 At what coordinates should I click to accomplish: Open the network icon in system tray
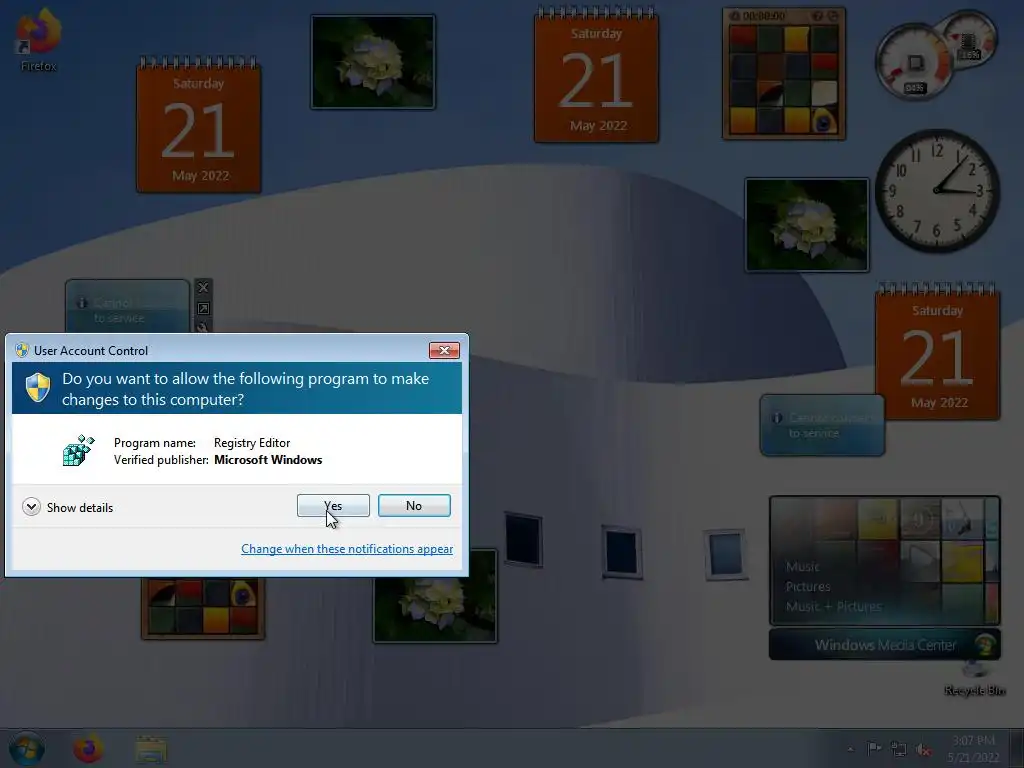point(899,750)
